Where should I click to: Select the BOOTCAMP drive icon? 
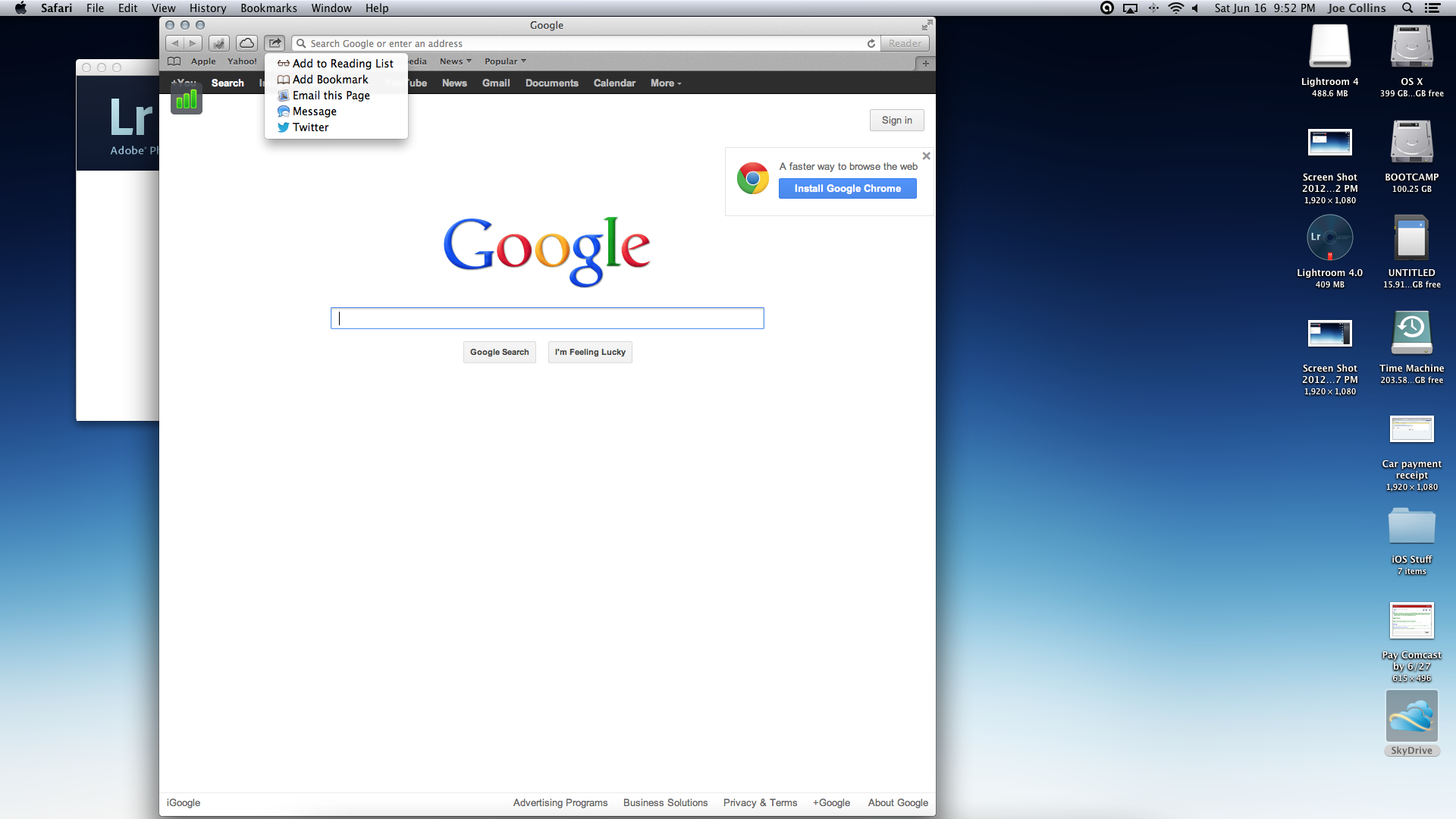click(x=1411, y=143)
